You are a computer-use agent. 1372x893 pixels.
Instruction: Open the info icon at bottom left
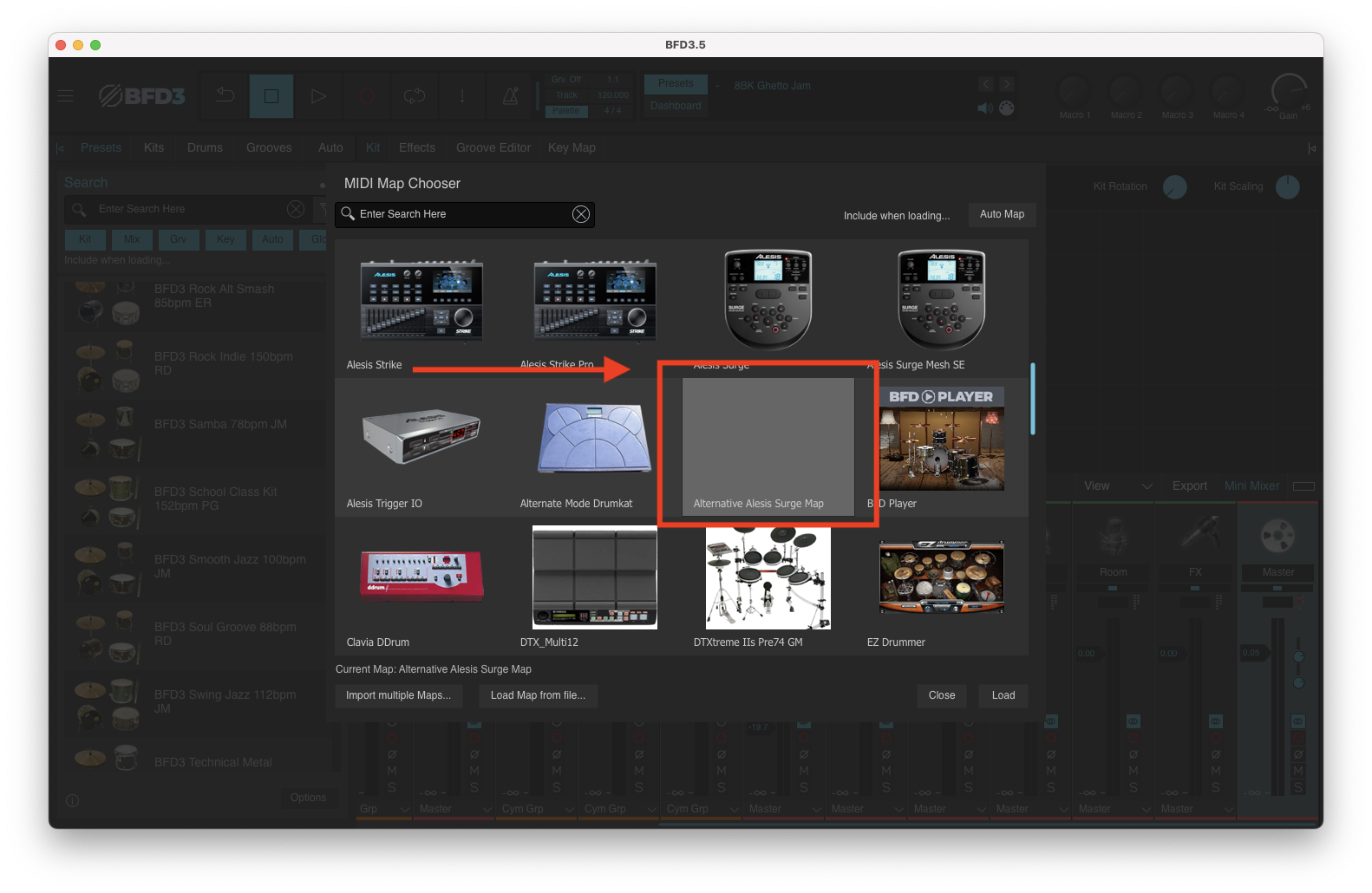tap(73, 800)
